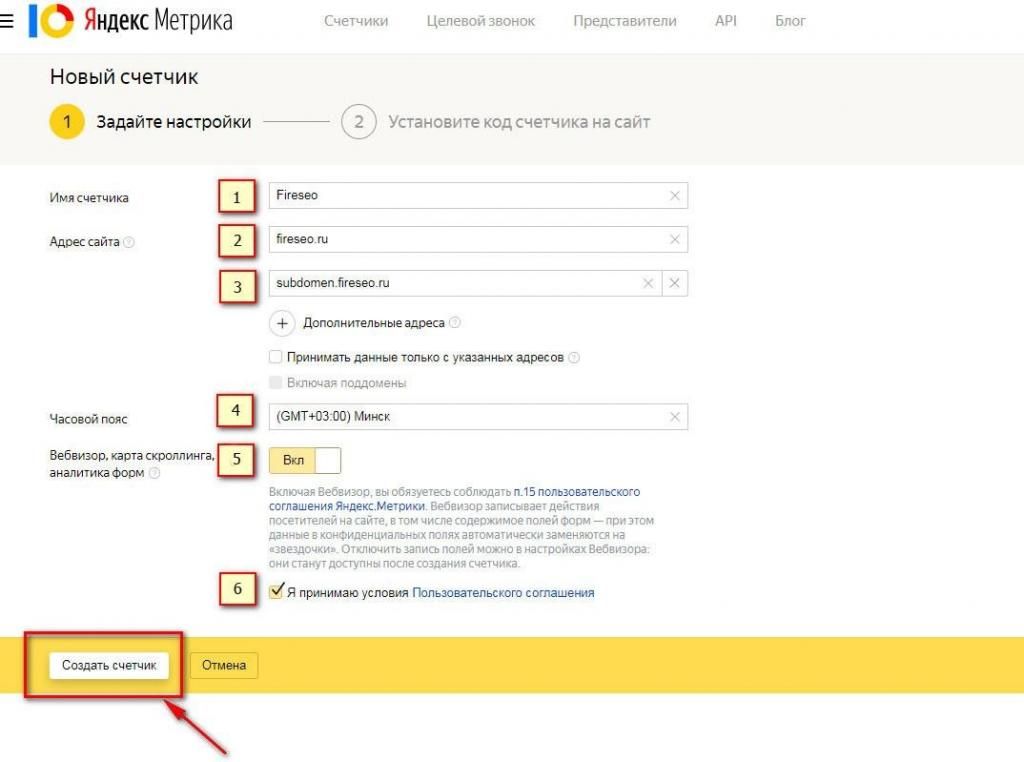Clear the time zone Минск field
1024x762 pixels.
[675, 417]
